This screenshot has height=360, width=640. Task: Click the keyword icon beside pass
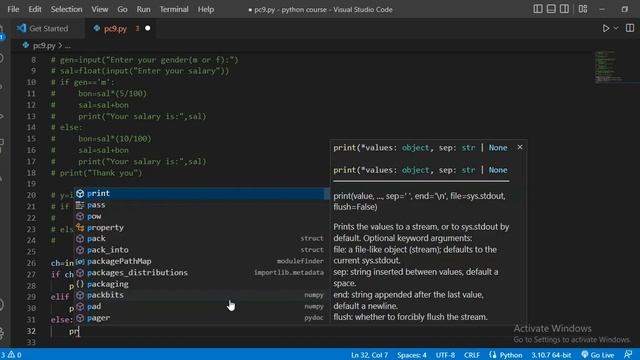(80, 205)
